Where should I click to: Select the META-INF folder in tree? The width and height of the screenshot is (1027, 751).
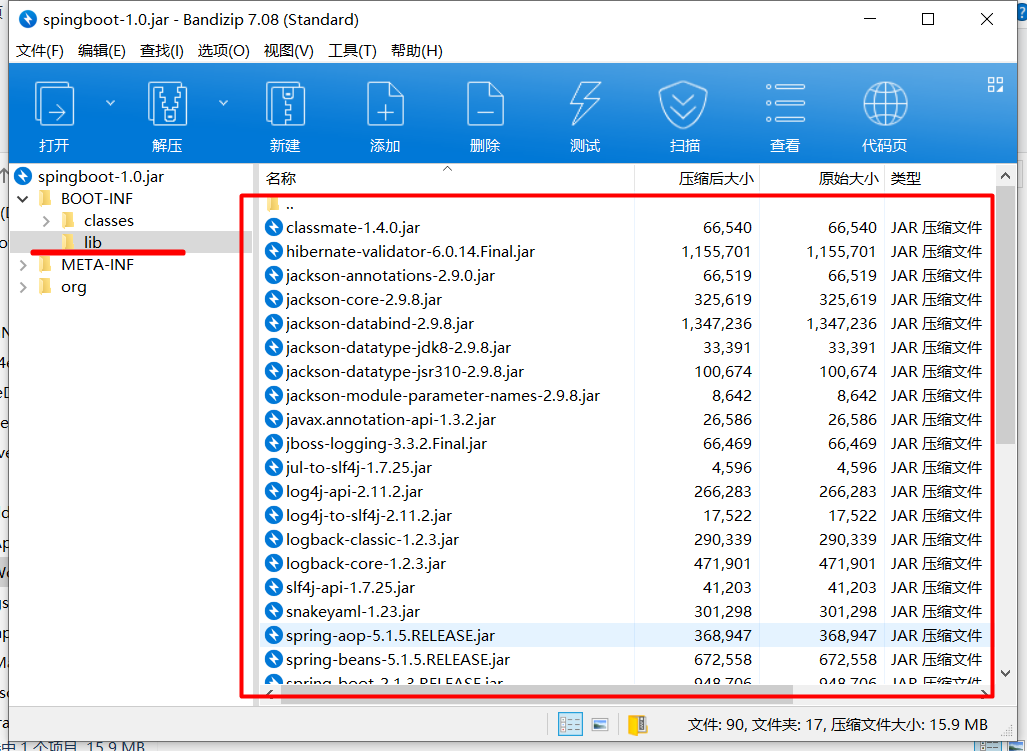click(x=97, y=265)
